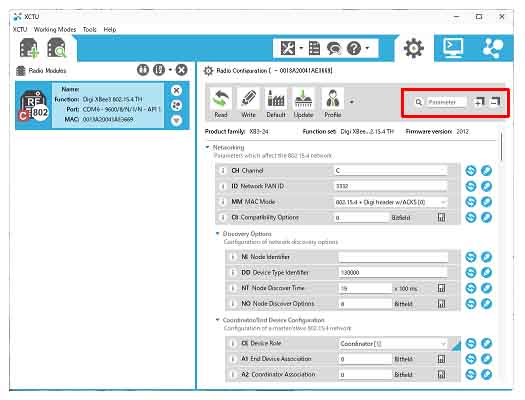Switch to Network working mode
The width and height of the screenshot is (525, 400).
pyautogui.click(x=492, y=49)
